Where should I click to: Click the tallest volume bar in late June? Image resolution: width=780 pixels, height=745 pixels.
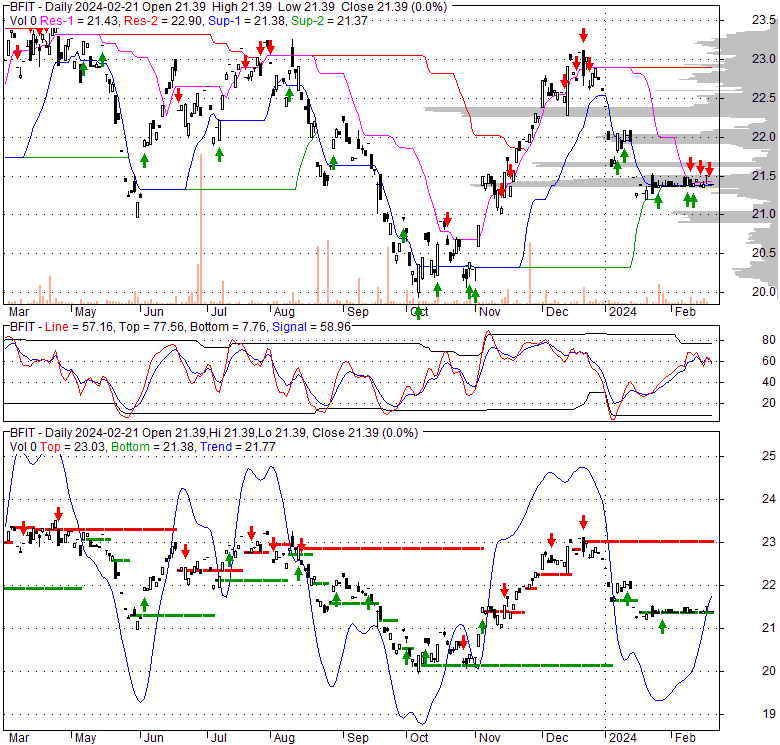[201, 229]
